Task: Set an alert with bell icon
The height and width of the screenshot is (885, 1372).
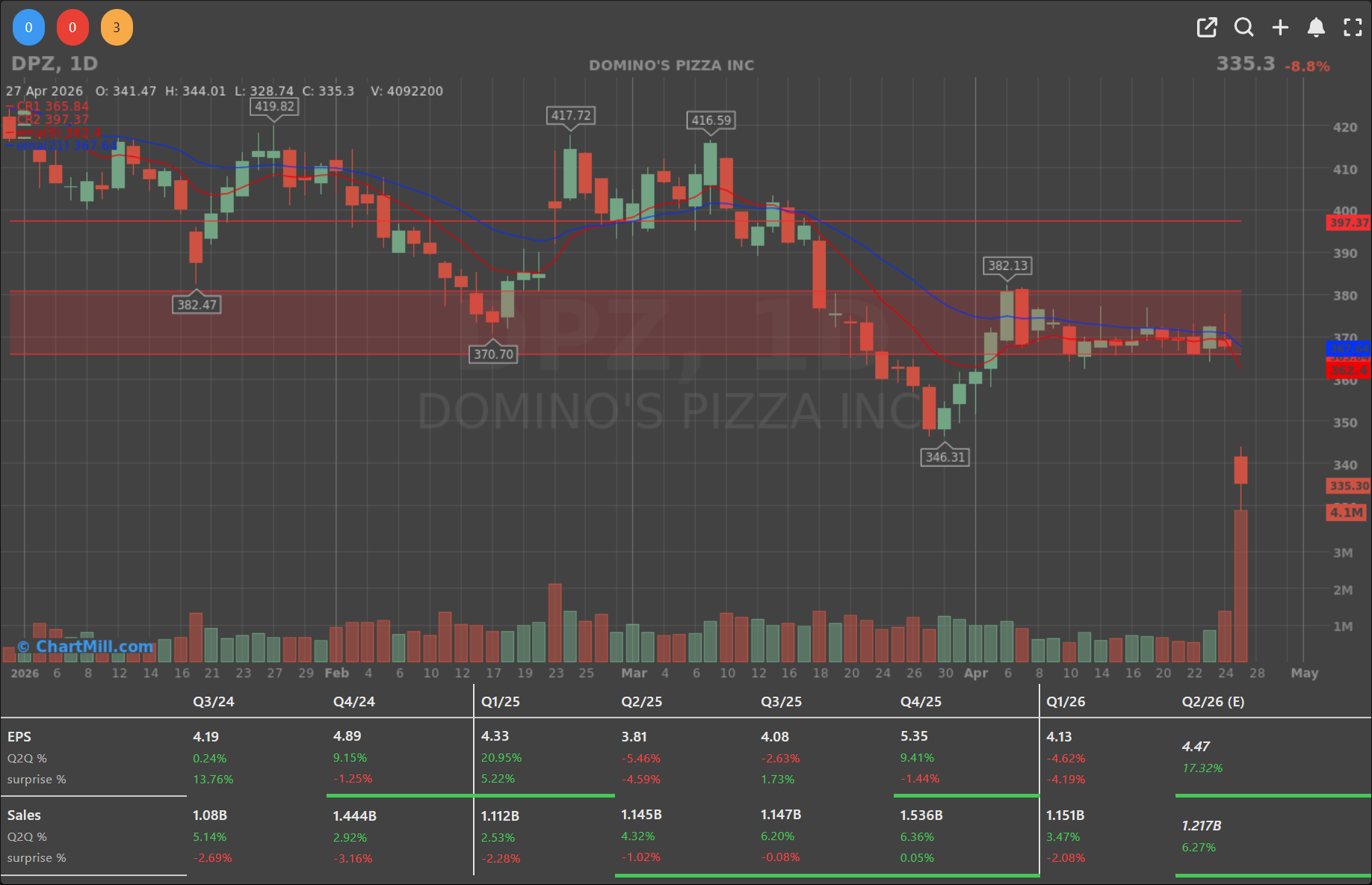Action: (1316, 28)
